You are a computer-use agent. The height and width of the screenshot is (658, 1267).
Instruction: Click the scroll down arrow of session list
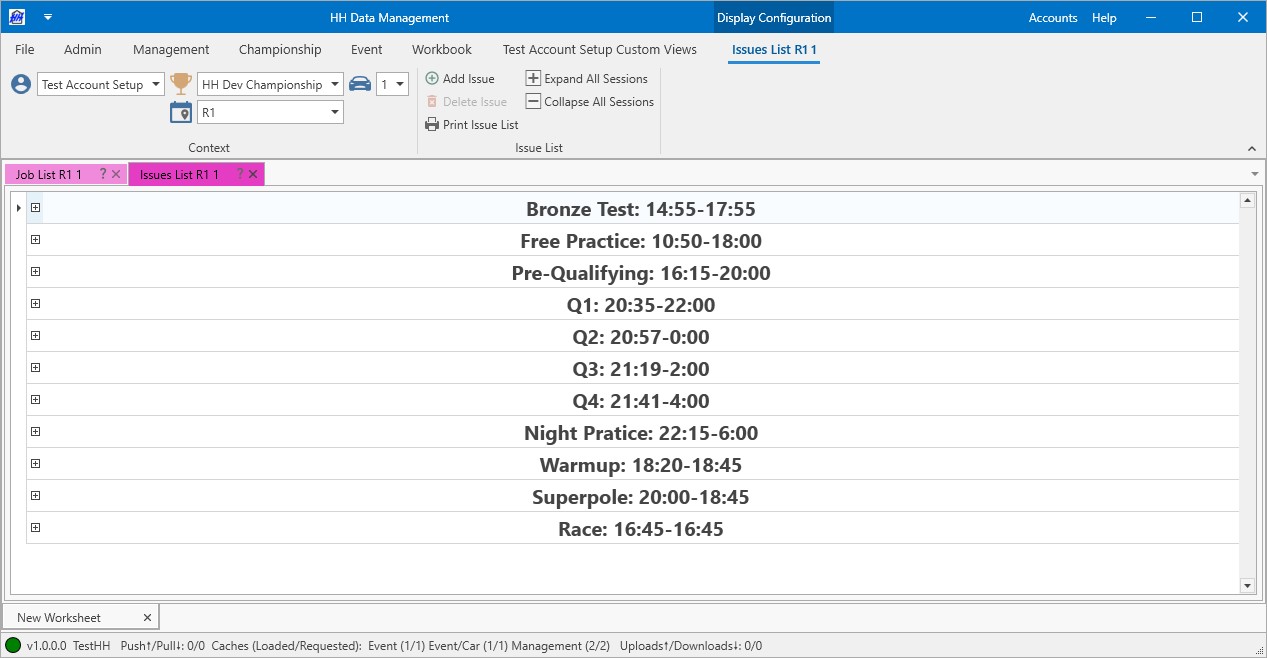pos(1247,585)
